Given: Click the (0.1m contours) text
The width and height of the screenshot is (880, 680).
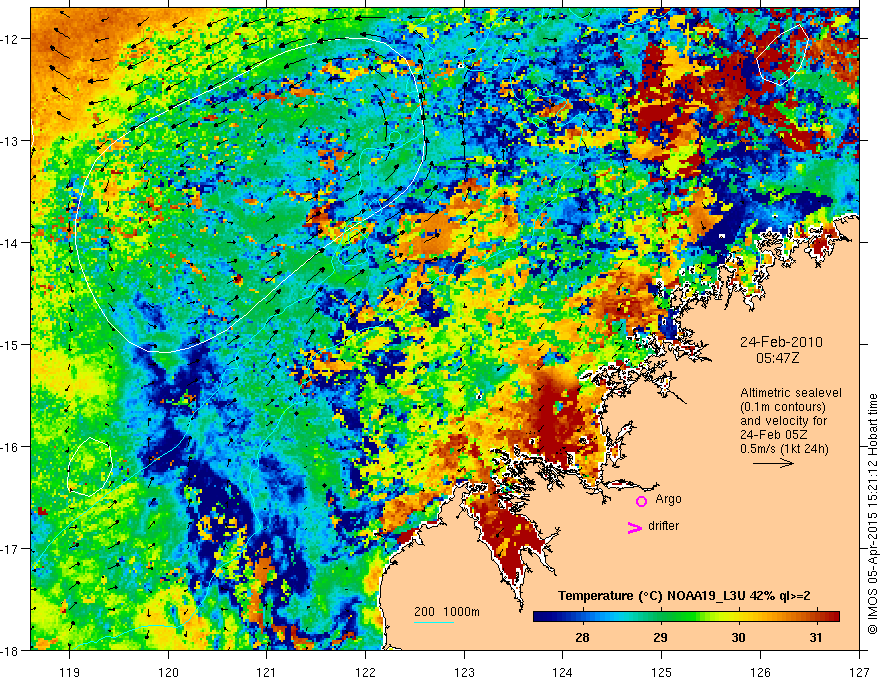Looking at the screenshot, I should (x=783, y=407).
